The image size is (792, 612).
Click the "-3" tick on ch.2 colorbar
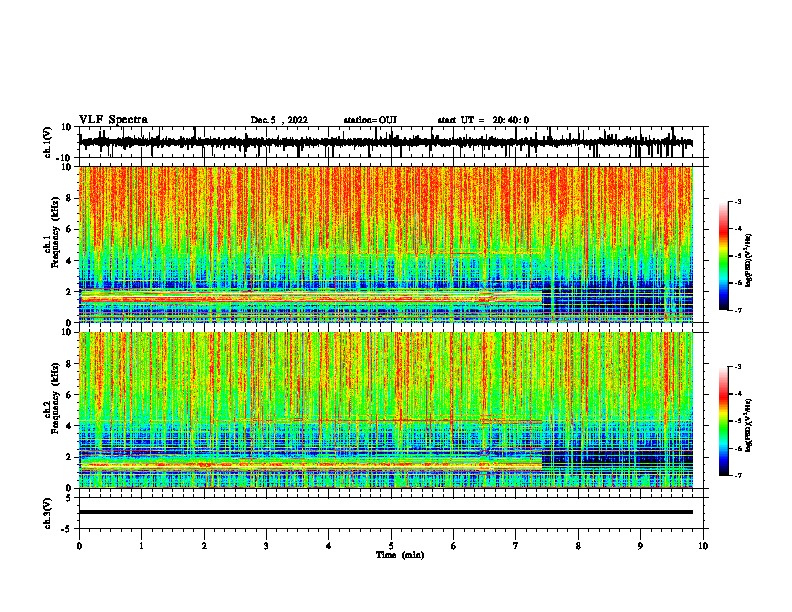pyautogui.click(x=737, y=367)
